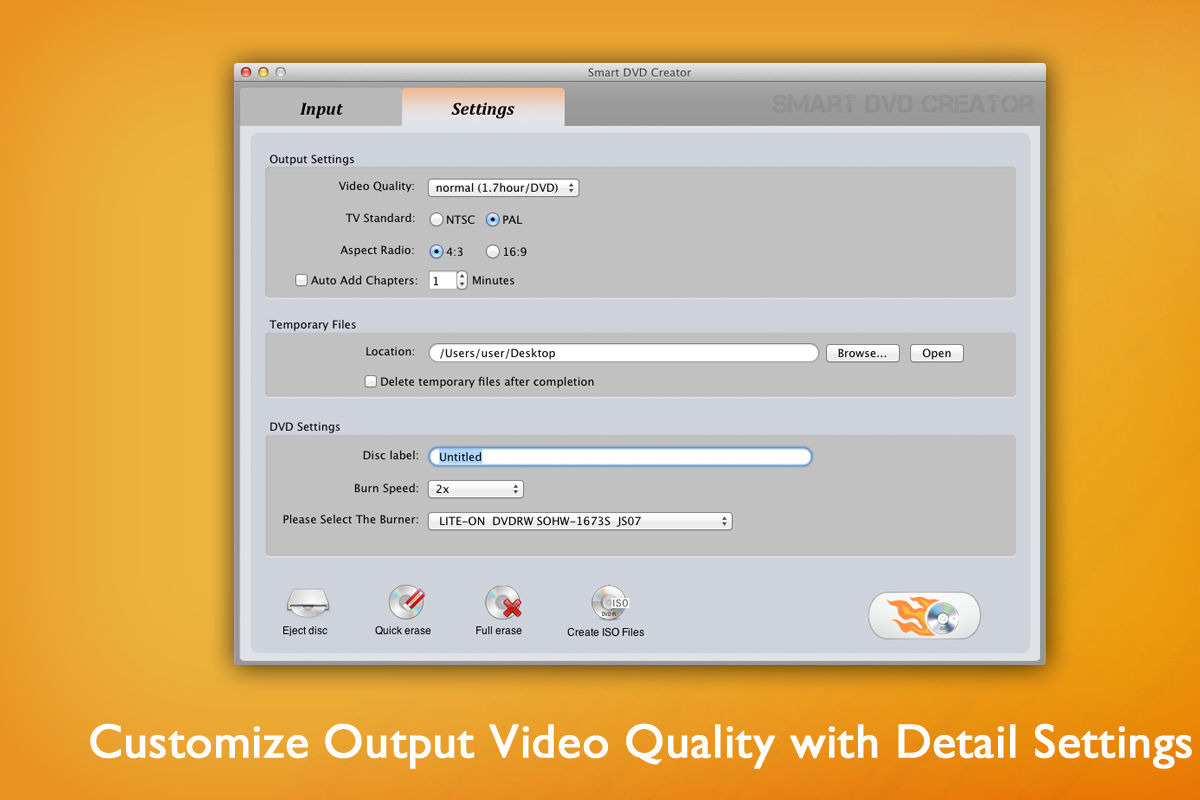Click the chapter minutes number field
This screenshot has width=1200, height=800.
442,281
